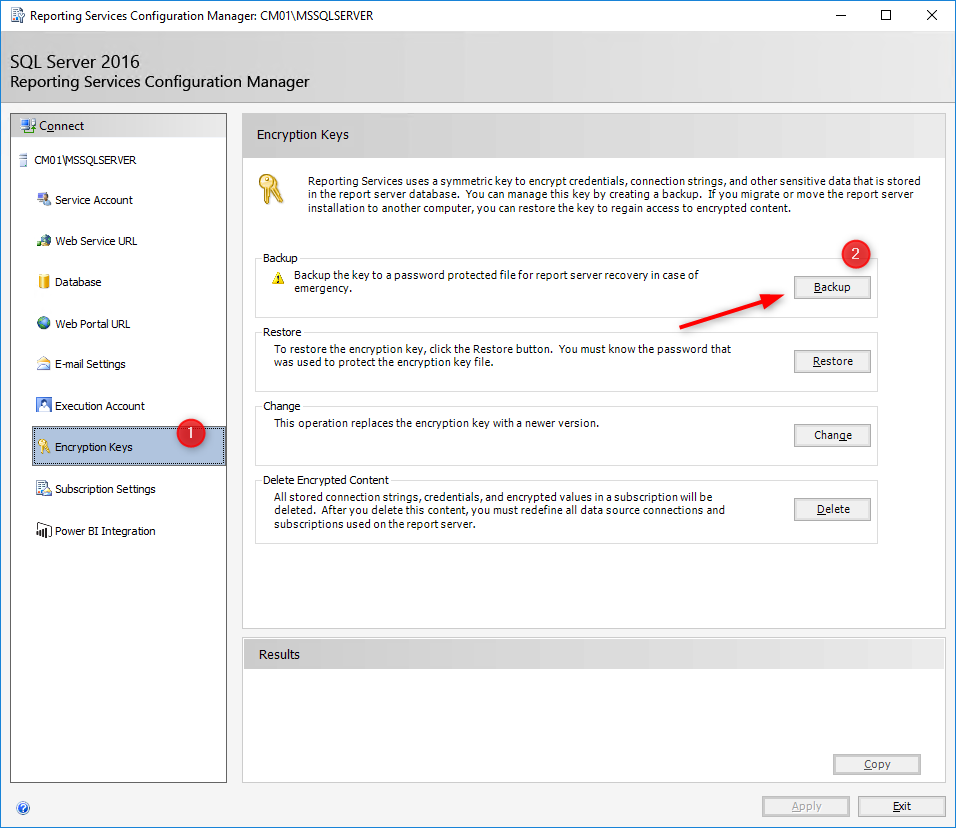Click the Service Account icon
This screenshot has height=828, width=956.
[44, 199]
